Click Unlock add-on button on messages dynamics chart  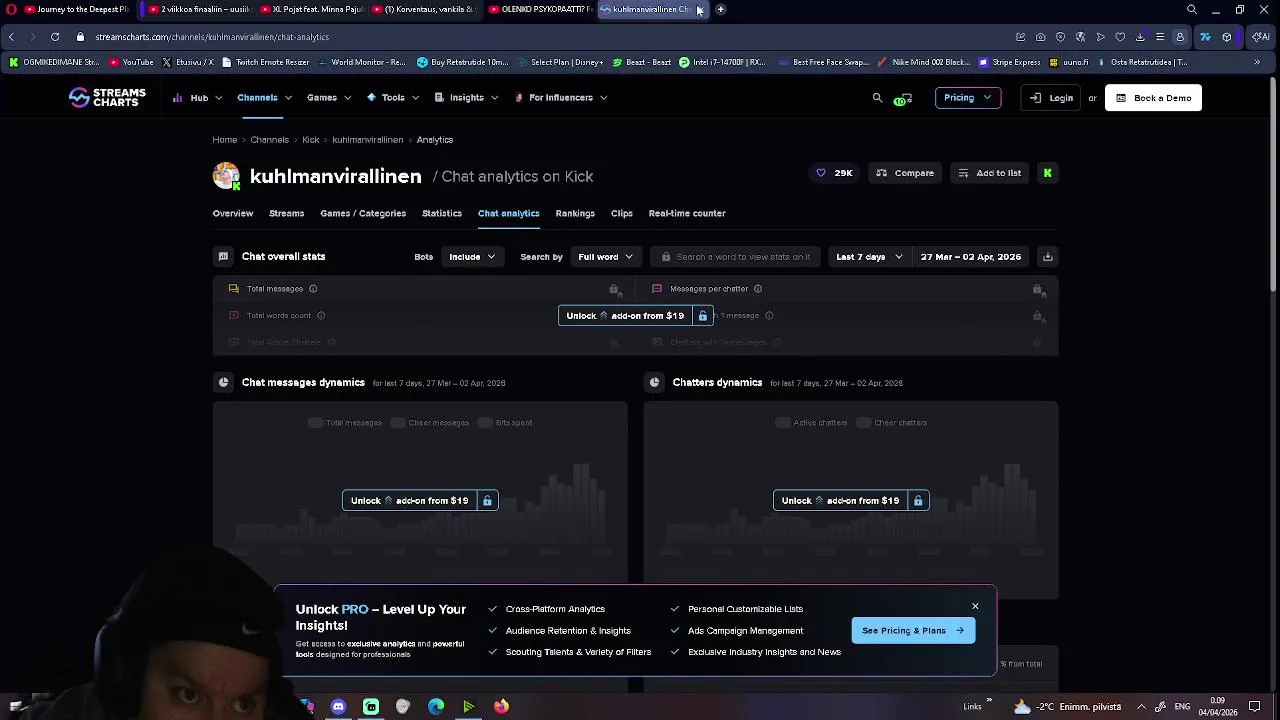420,501
